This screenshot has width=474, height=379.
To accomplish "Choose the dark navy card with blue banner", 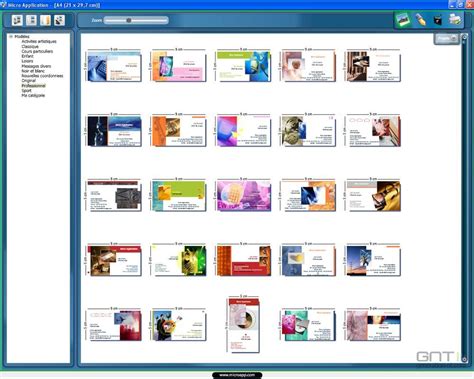I will pyautogui.click(x=114, y=131).
